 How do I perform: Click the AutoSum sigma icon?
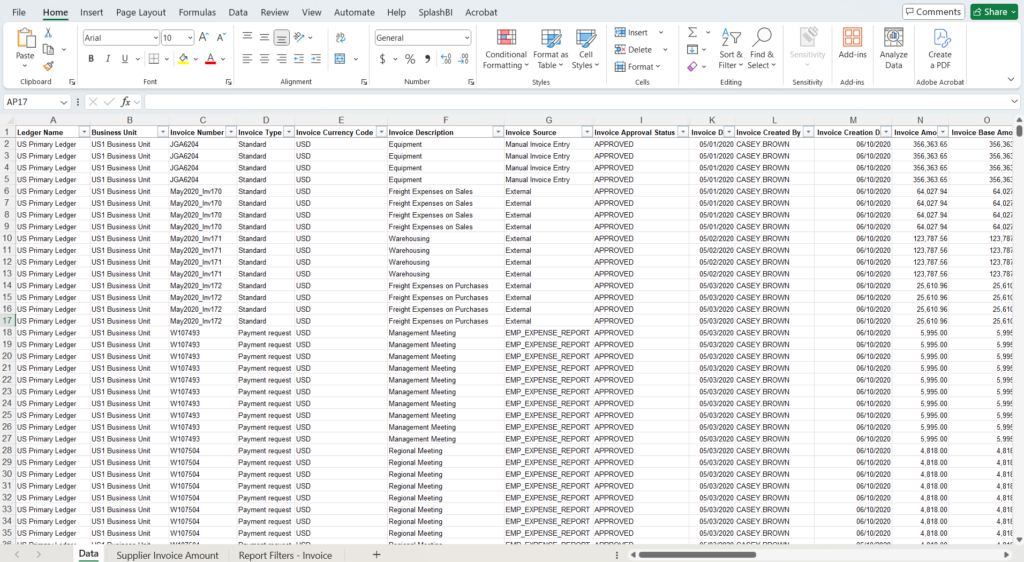point(692,33)
